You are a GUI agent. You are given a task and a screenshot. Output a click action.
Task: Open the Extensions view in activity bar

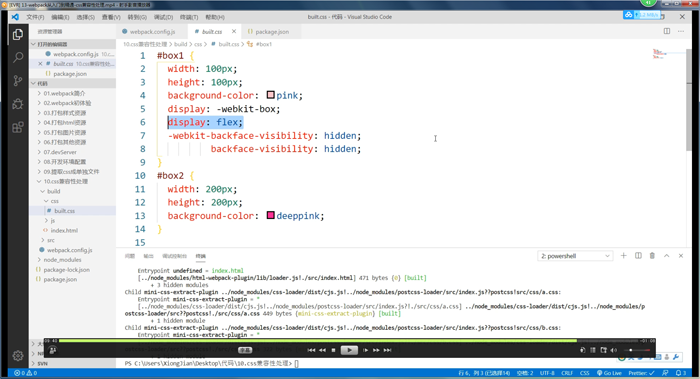[18, 128]
